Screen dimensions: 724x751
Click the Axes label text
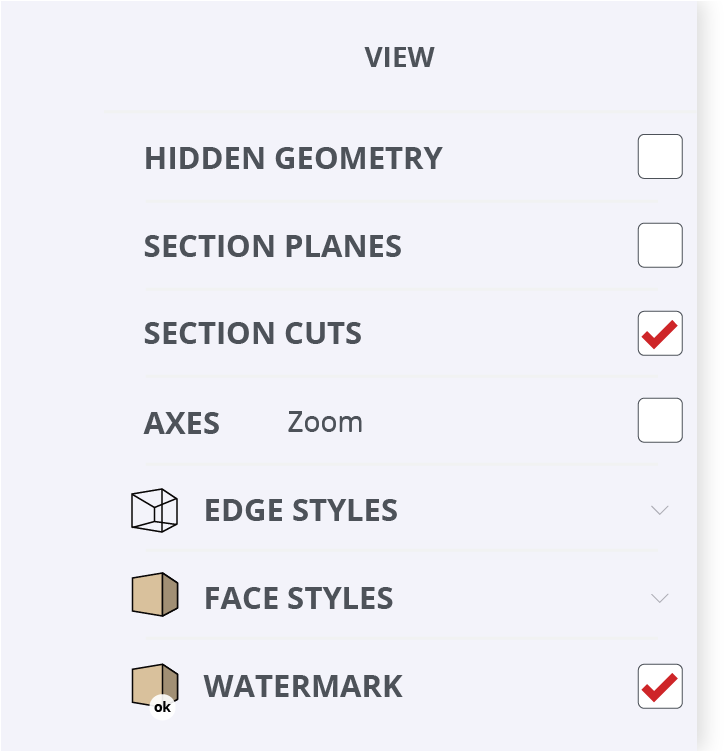coord(182,423)
